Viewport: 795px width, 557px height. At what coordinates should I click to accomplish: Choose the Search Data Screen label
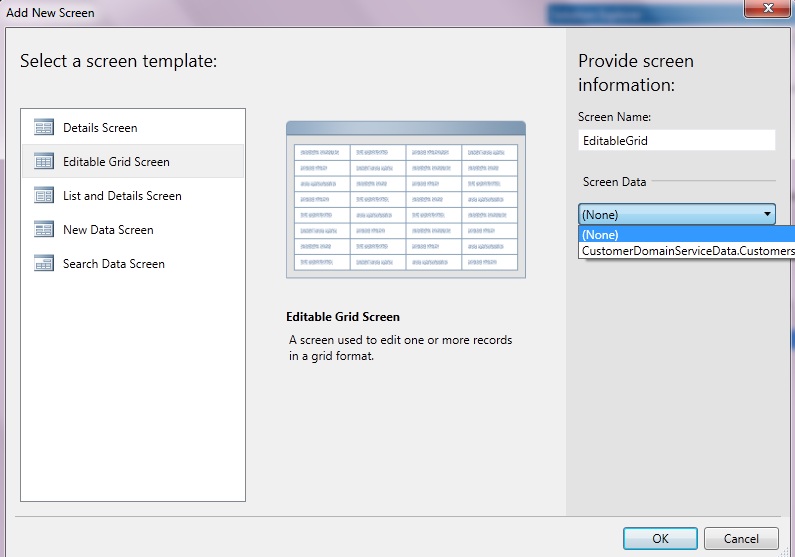[114, 264]
